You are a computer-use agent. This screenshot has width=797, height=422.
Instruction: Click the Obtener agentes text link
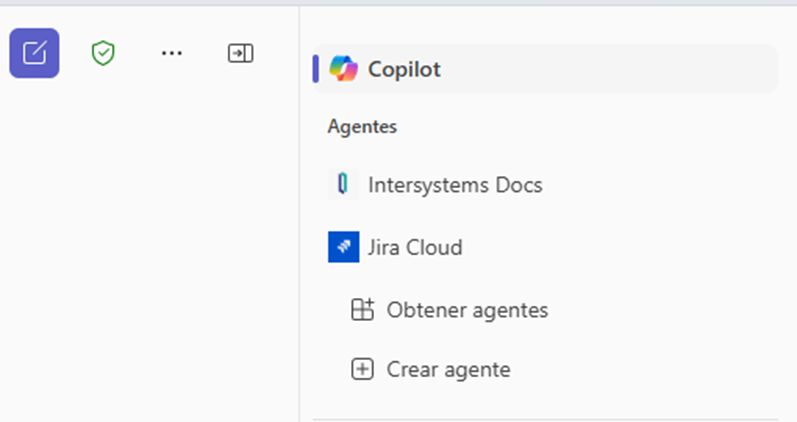tap(467, 310)
